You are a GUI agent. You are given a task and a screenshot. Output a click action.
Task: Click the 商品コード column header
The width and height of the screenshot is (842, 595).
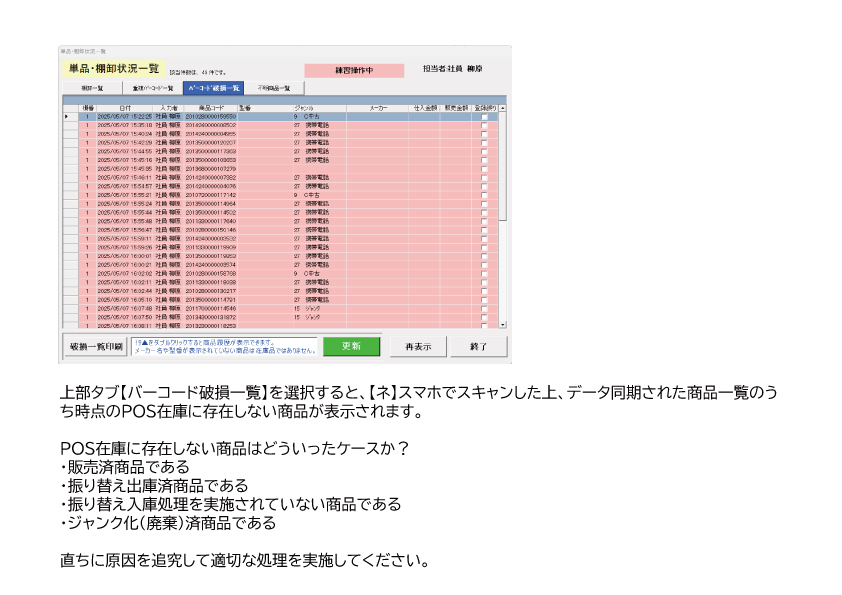click(x=211, y=107)
